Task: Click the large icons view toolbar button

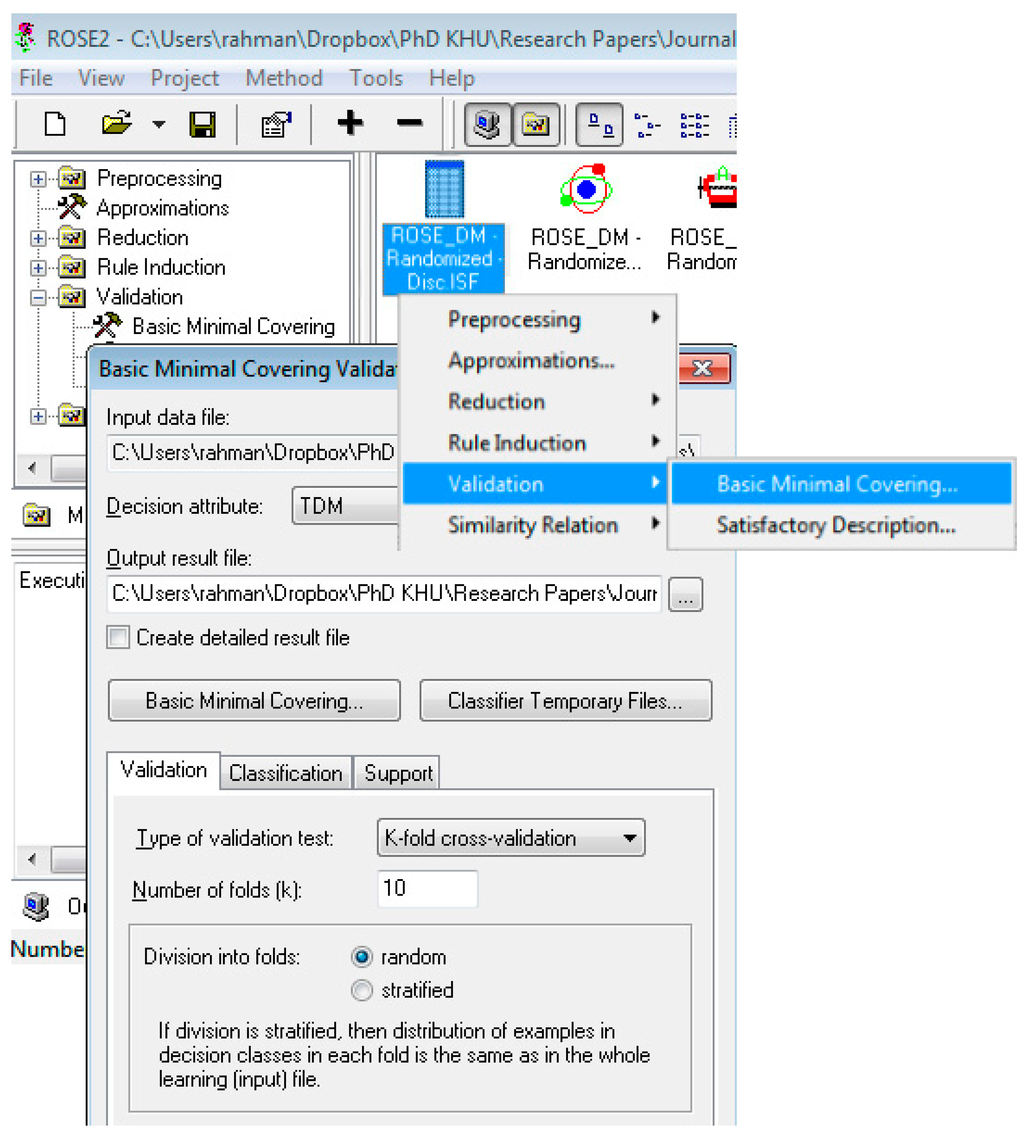Action: click(600, 125)
